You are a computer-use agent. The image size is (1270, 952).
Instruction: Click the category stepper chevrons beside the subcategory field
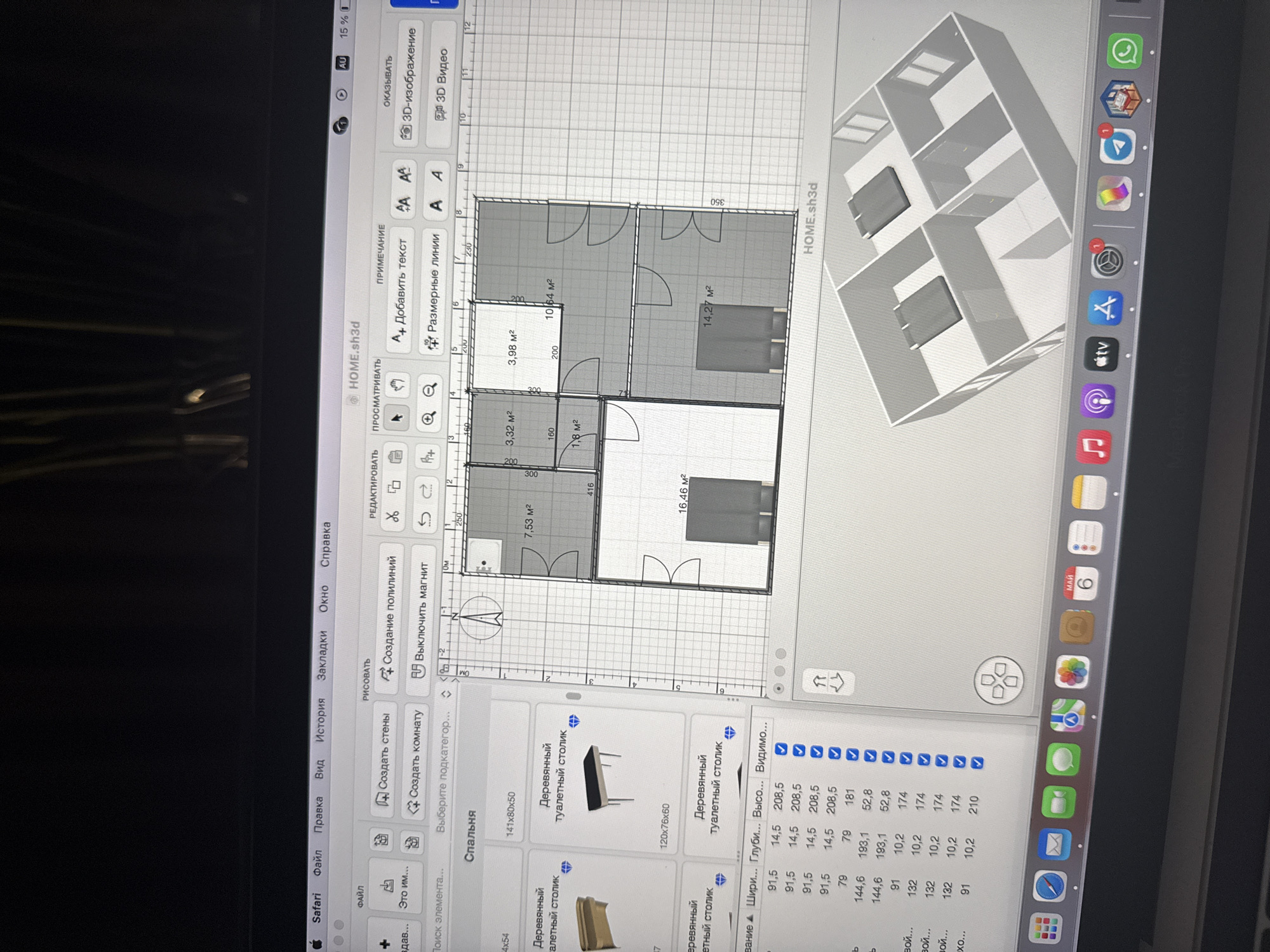click(x=446, y=694)
